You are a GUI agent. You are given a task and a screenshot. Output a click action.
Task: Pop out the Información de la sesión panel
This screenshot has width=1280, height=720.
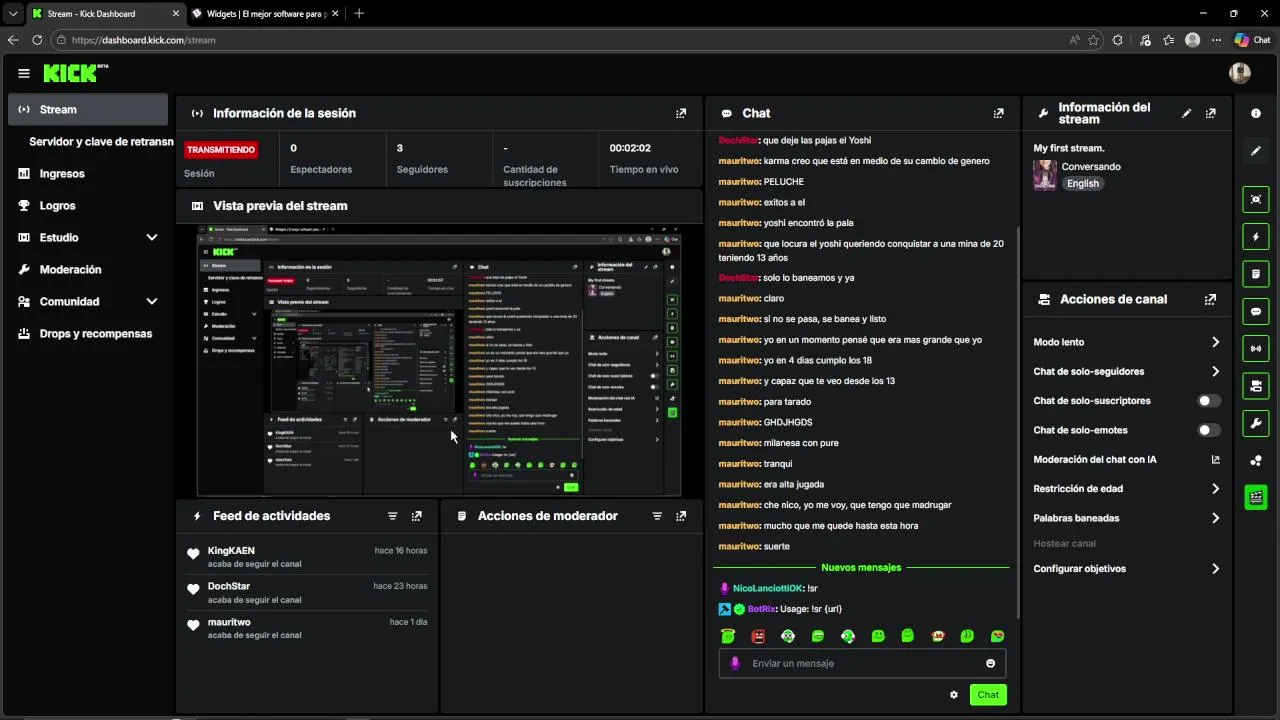pos(681,113)
